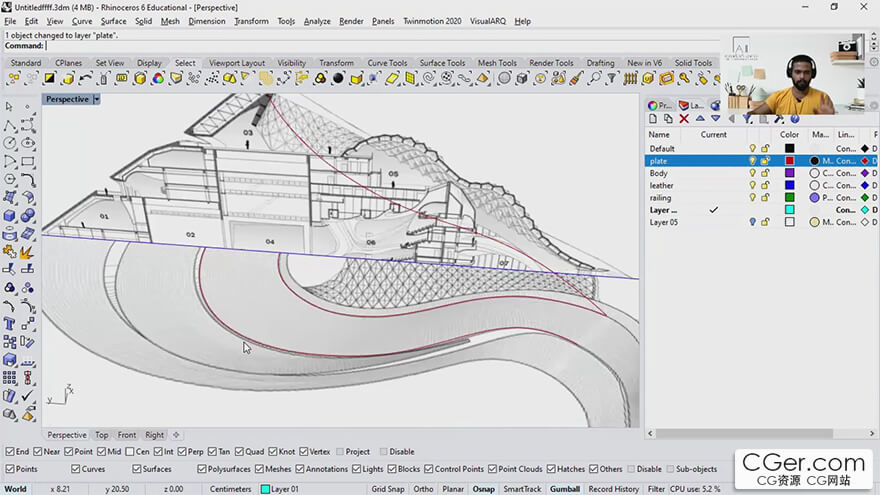The image size is (880, 495).
Task: Open Perspective viewport dropdown arrow
Action: tap(97, 99)
